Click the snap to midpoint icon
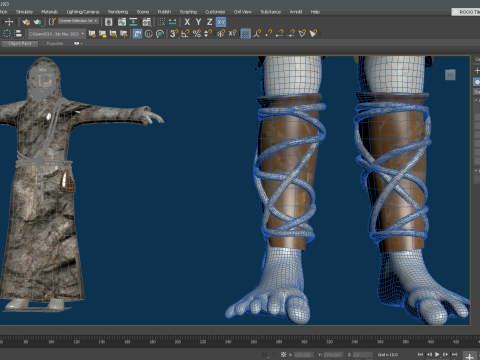480x360 pixels. click(x=291, y=33)
